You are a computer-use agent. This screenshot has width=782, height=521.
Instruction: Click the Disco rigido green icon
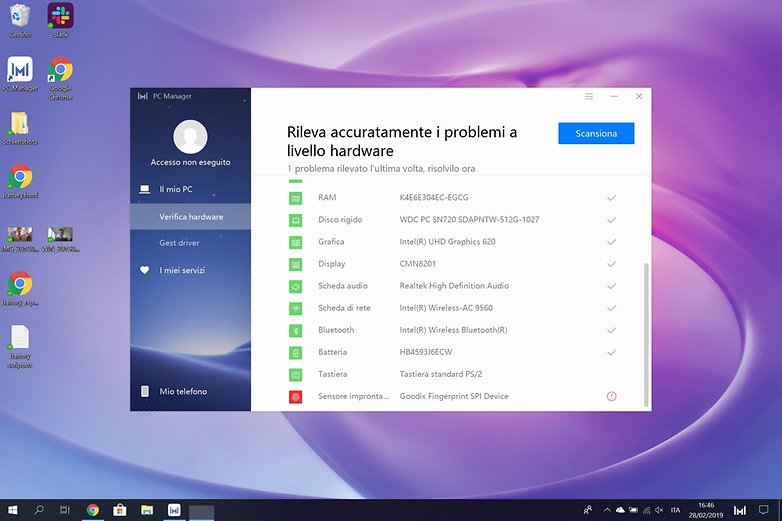[296, 220]
